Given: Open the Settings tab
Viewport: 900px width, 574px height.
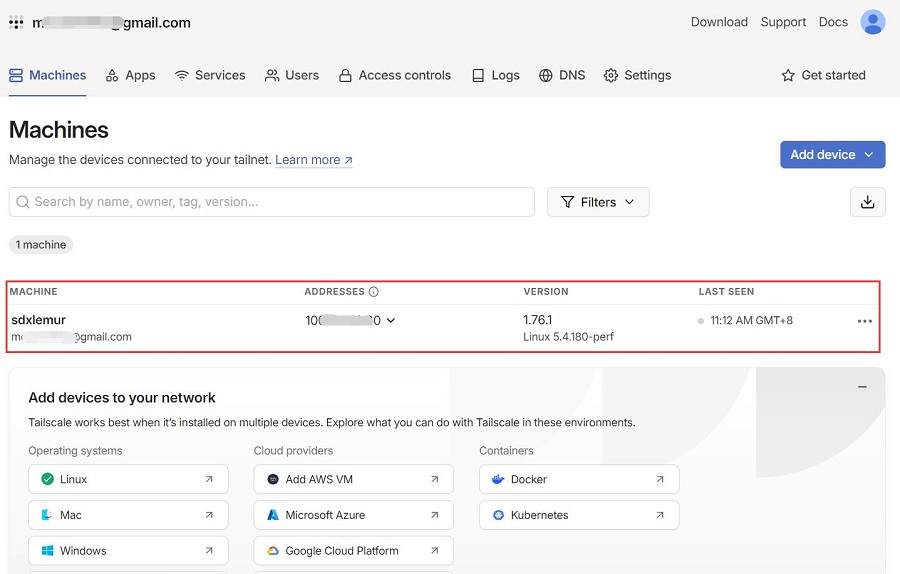Looking at the screenshot, I should (637, 75).
